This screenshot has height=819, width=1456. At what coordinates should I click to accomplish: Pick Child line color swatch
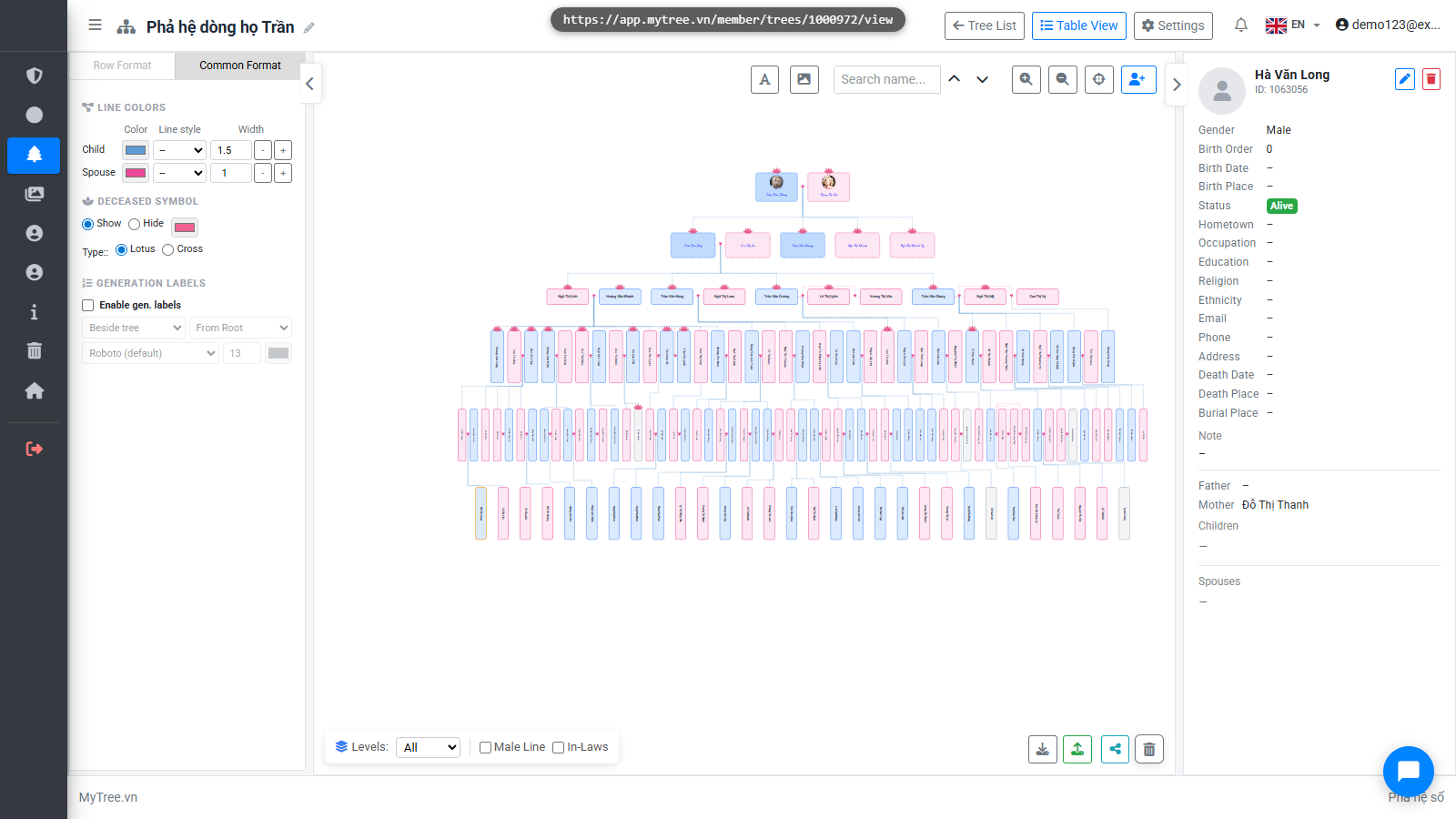pos(136,150)
